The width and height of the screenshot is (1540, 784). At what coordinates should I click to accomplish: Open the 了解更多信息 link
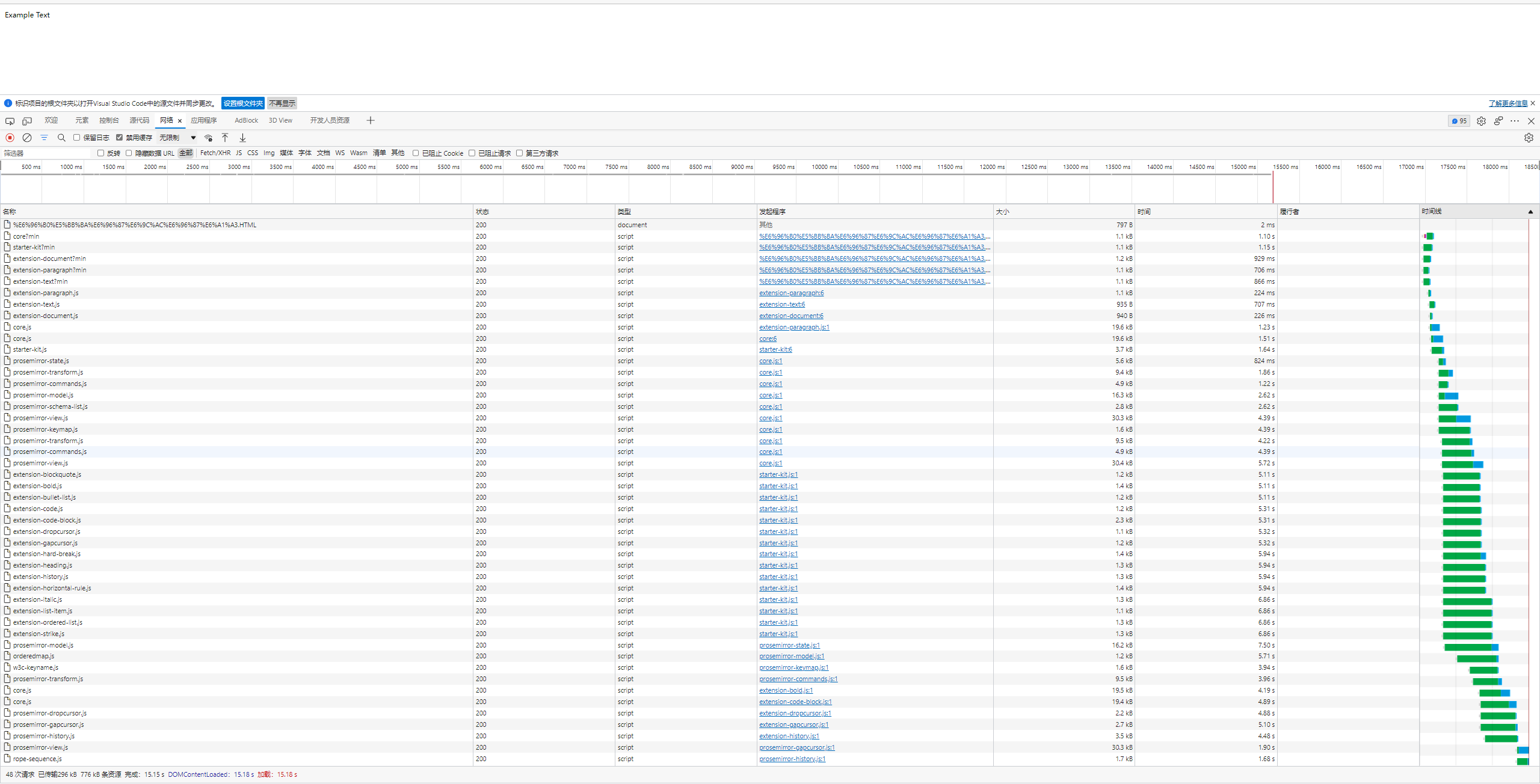point(1506,103)
